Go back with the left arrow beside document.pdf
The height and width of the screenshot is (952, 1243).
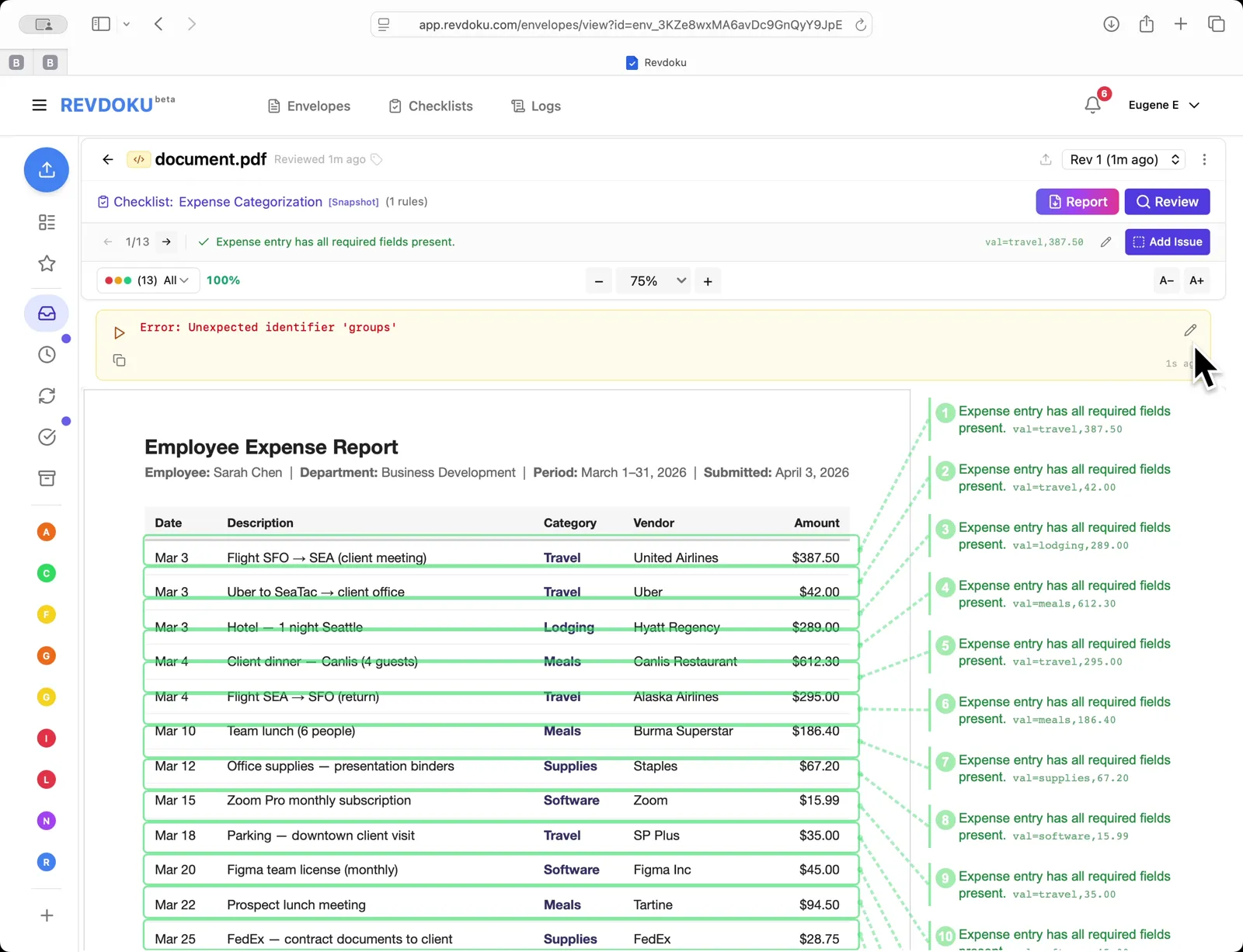[108, 160]
